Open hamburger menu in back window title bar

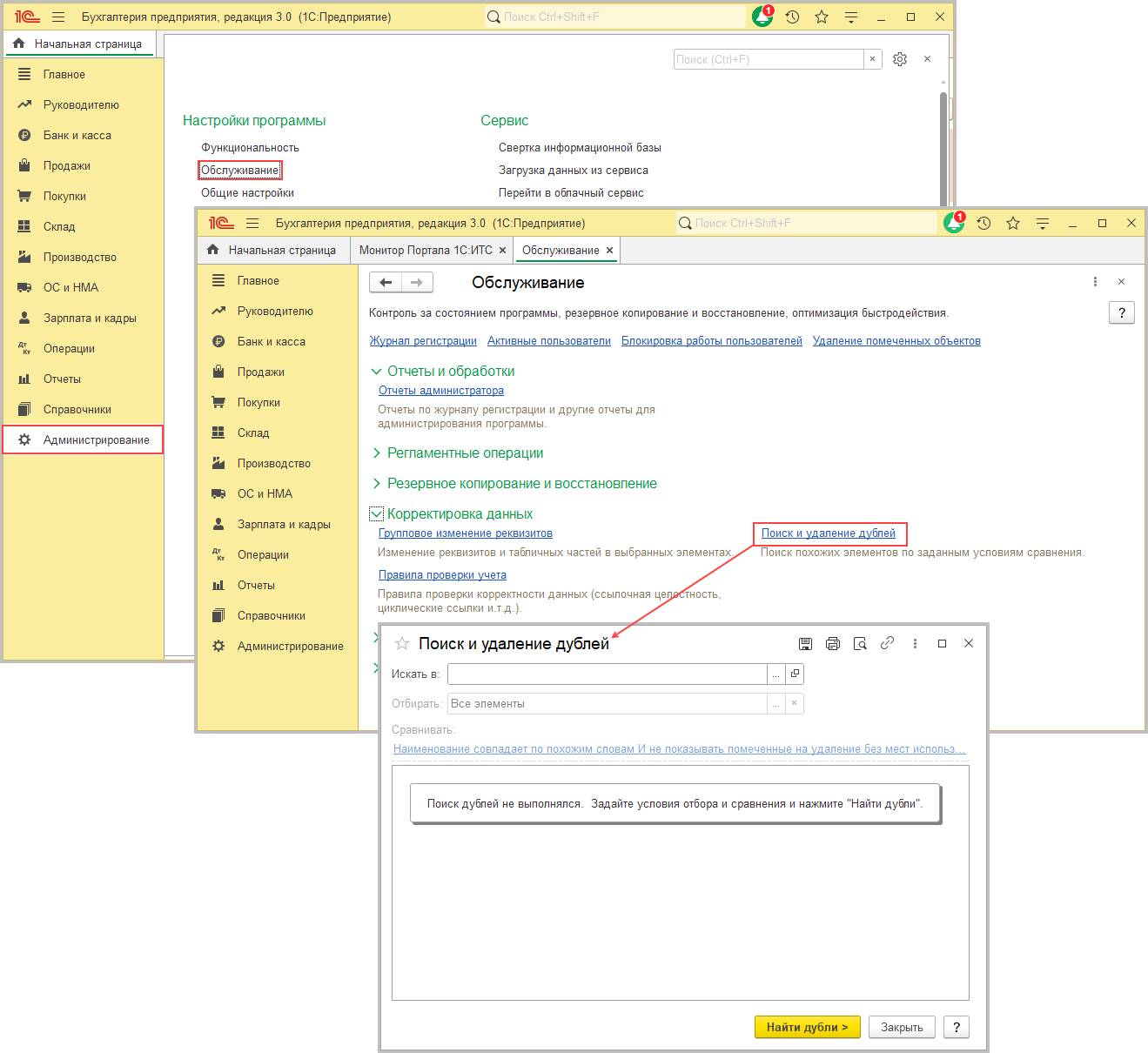[x=58, y=17]
